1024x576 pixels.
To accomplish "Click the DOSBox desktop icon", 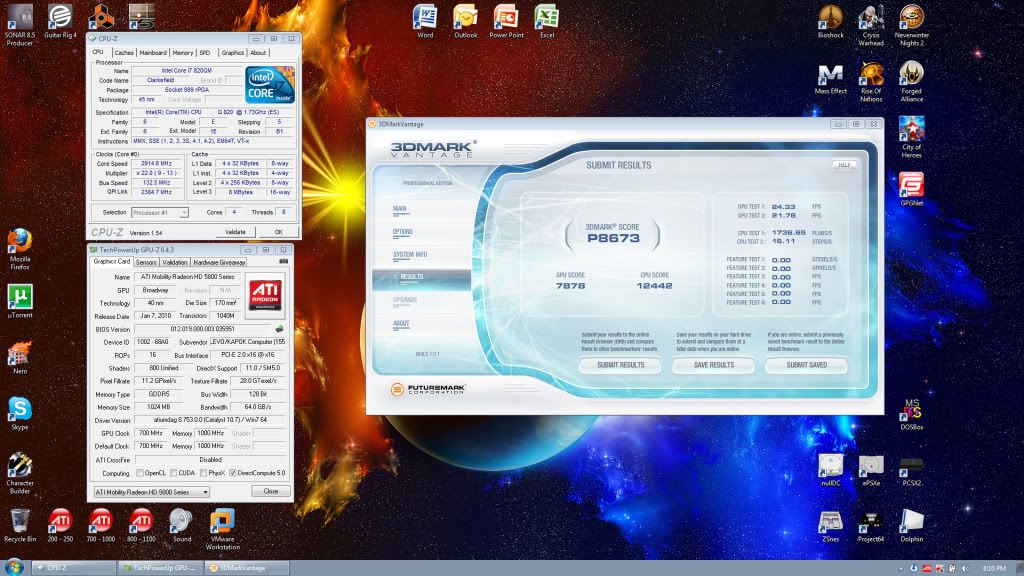I will pos(912,413).
